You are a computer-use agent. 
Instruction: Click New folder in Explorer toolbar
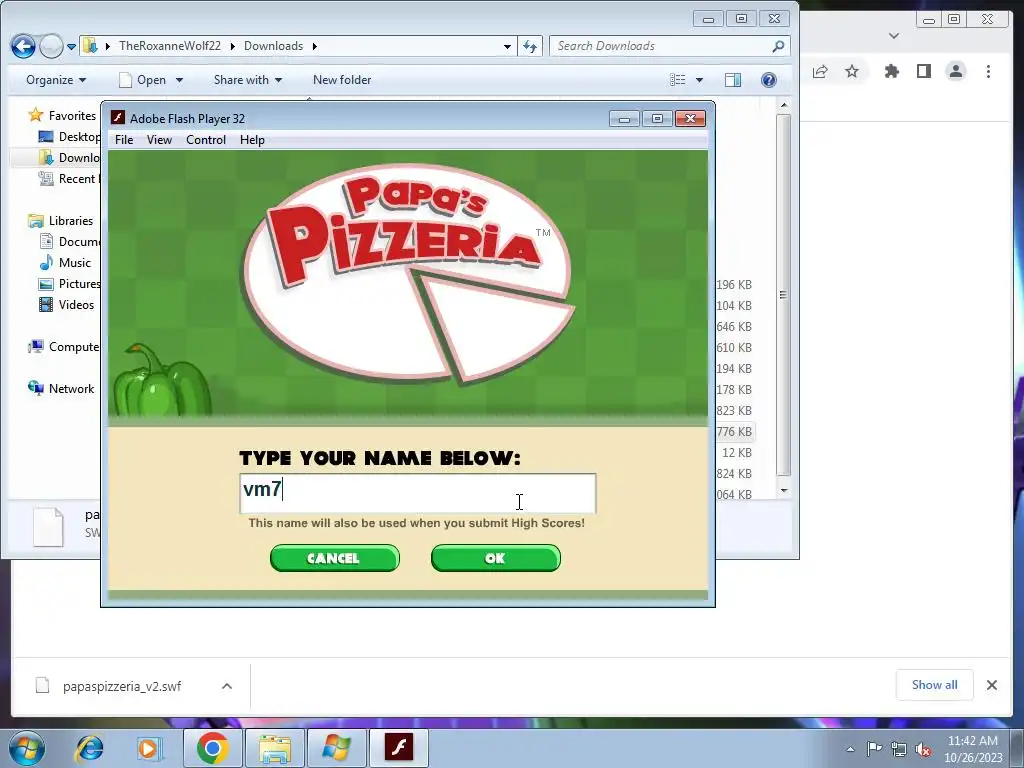coord(342,80)
